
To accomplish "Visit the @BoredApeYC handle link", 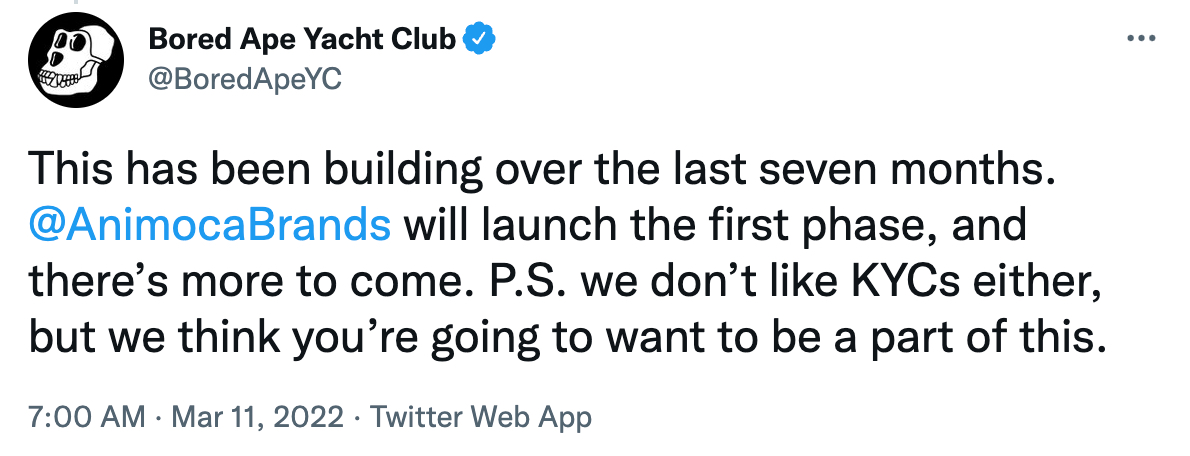I will (245, 79).
